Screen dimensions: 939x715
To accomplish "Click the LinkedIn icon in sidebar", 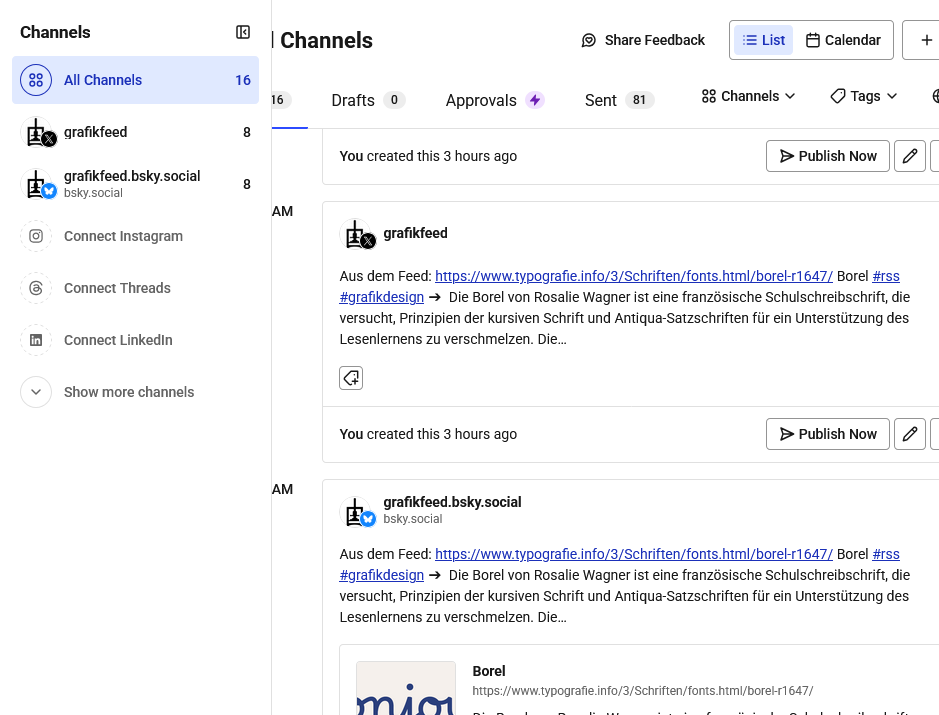I will [36, 340].
